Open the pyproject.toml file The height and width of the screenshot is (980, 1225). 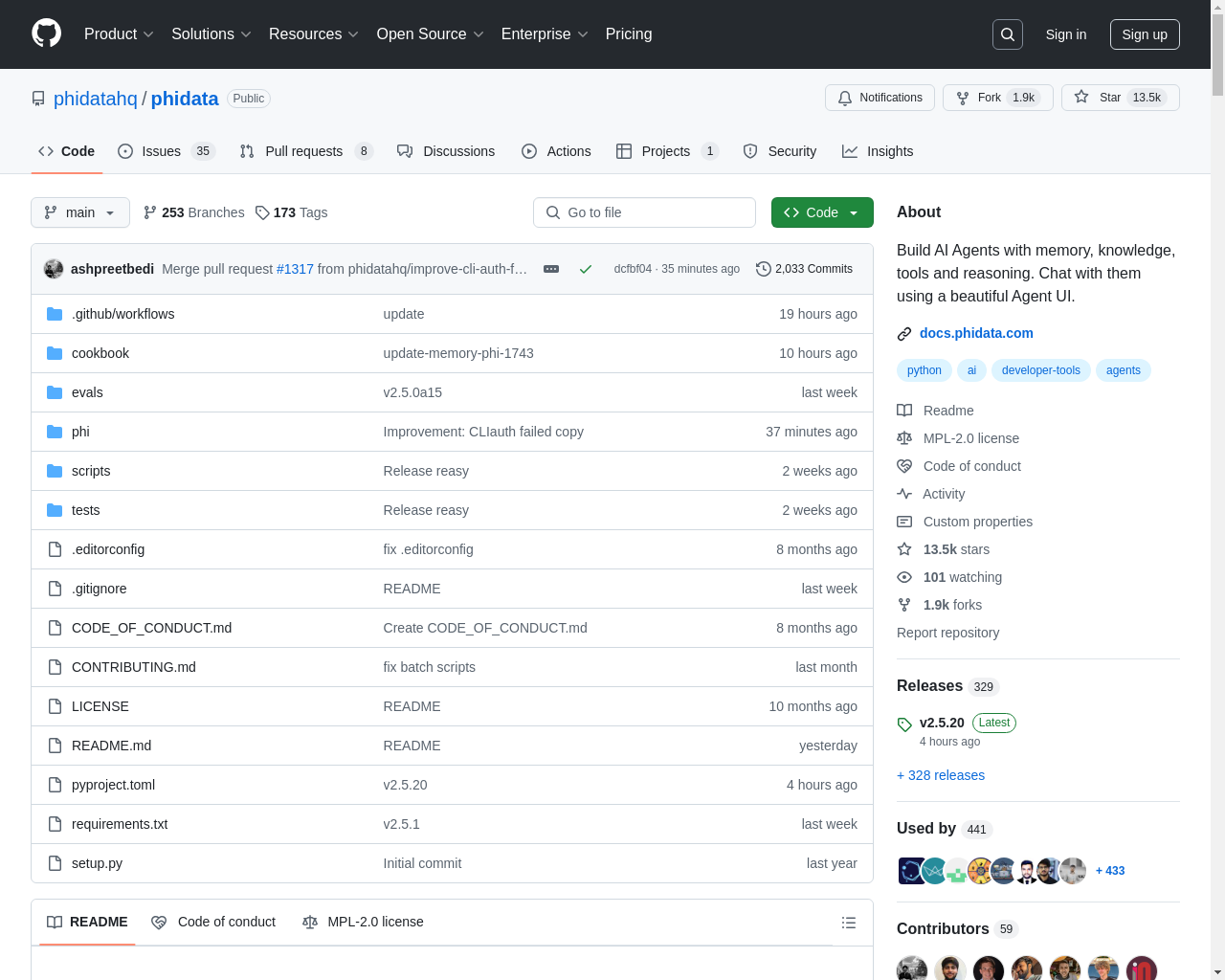pyautogui.click(x=113, y=785)
